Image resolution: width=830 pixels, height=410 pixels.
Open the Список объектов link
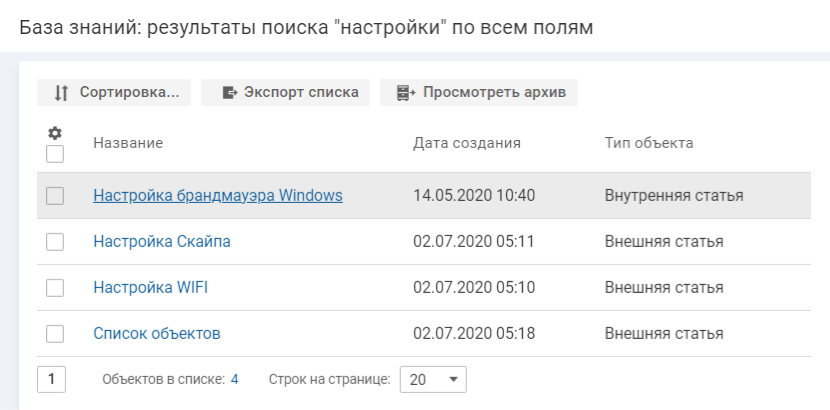coord(157,333)
